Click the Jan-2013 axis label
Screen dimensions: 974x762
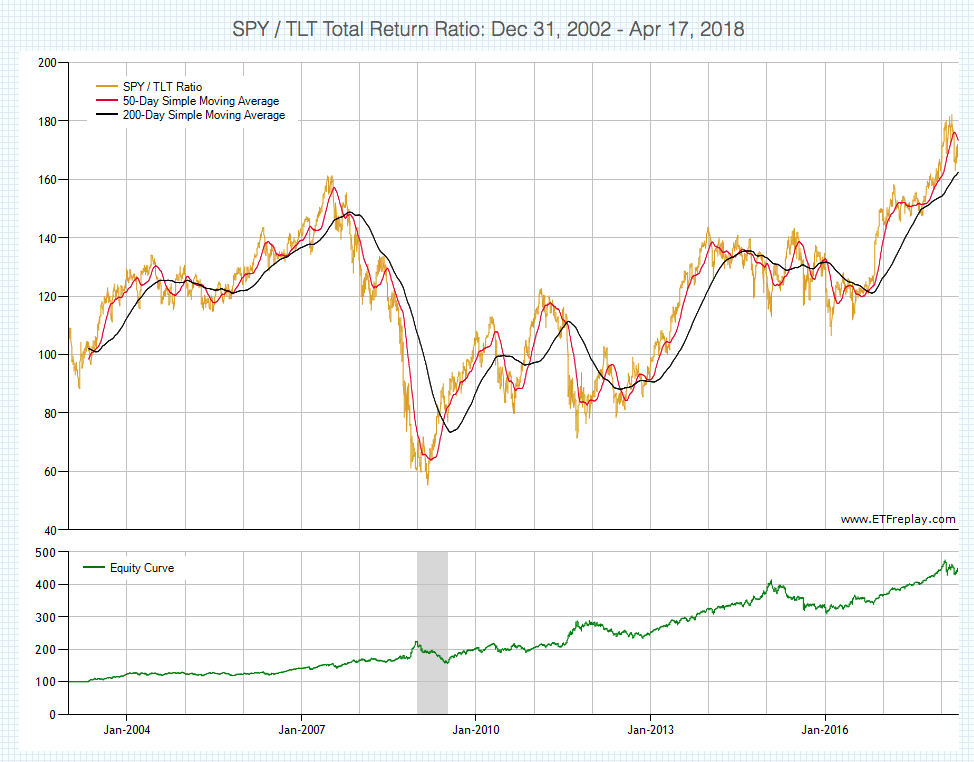pyautogui.click(x=651, y=731)
